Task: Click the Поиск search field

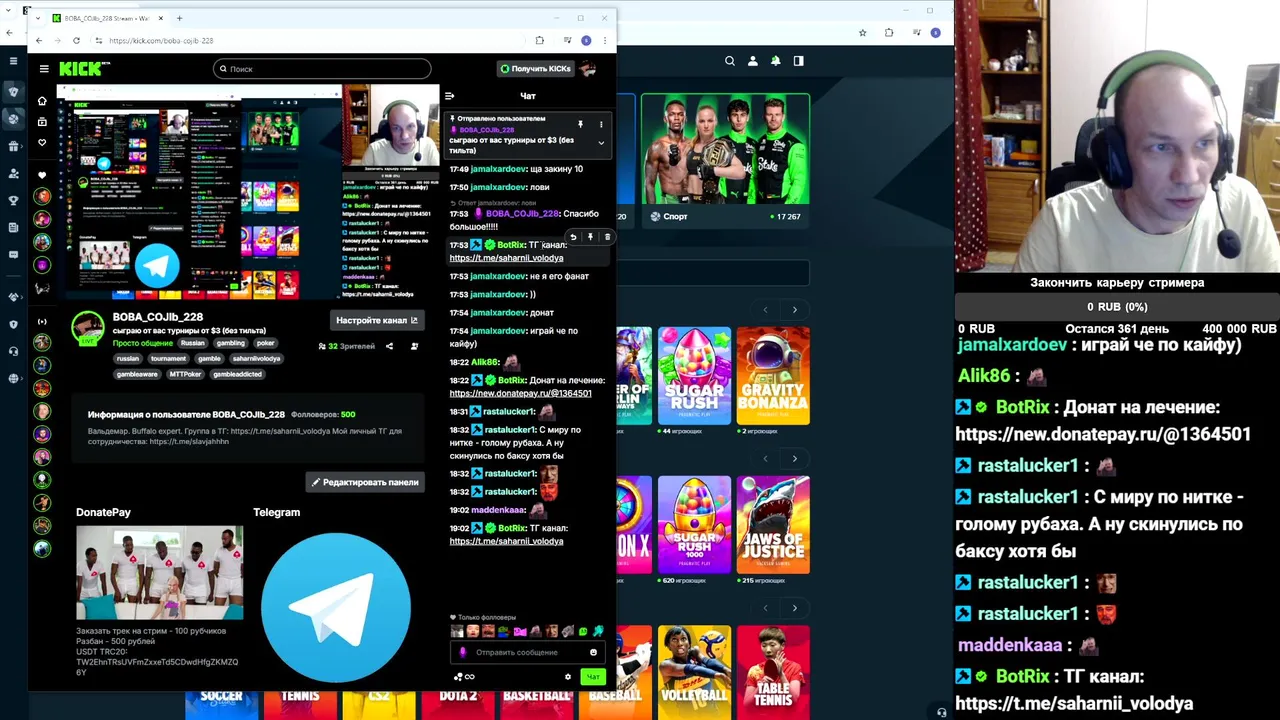Action: pyautogui.click(x=322, y=69)
